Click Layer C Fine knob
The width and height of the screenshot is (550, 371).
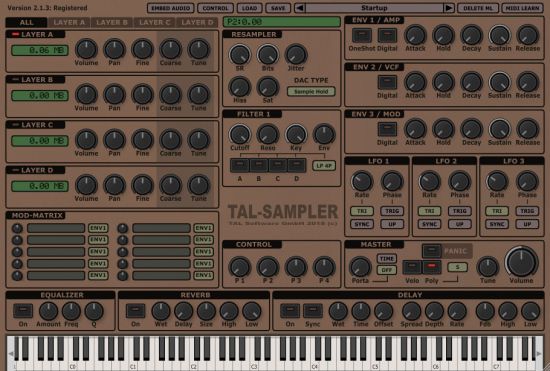(142, 140)
